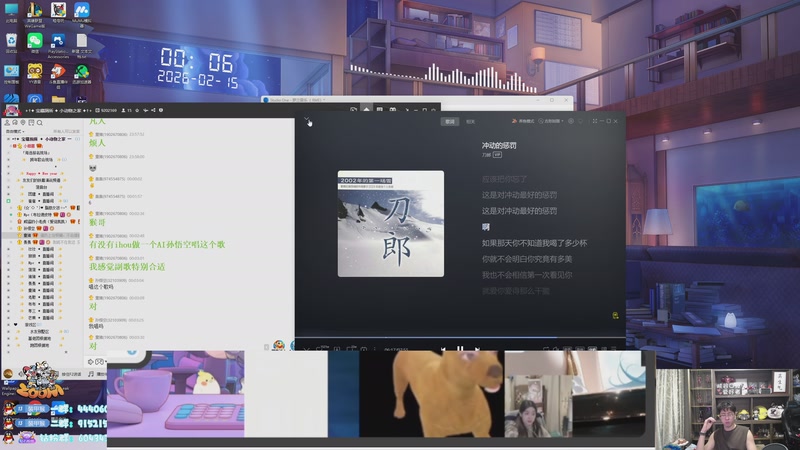Image resolution: width=800 pixels, height=450 pixels.
Task: Click the green 猴哥 chat message
Action: (97, 222)
